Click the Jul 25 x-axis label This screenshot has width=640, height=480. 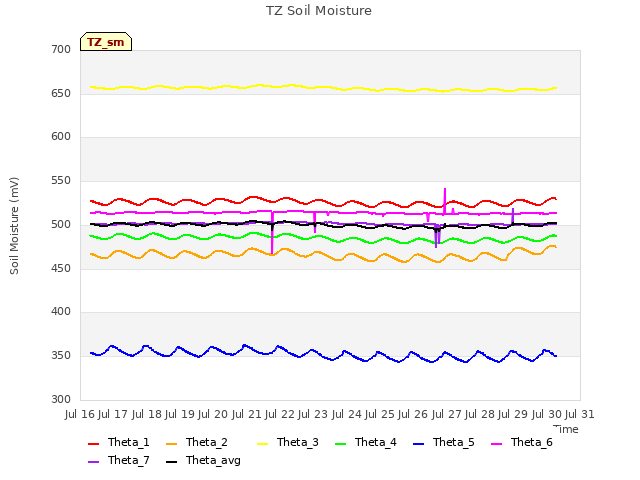tap(380, 414)
